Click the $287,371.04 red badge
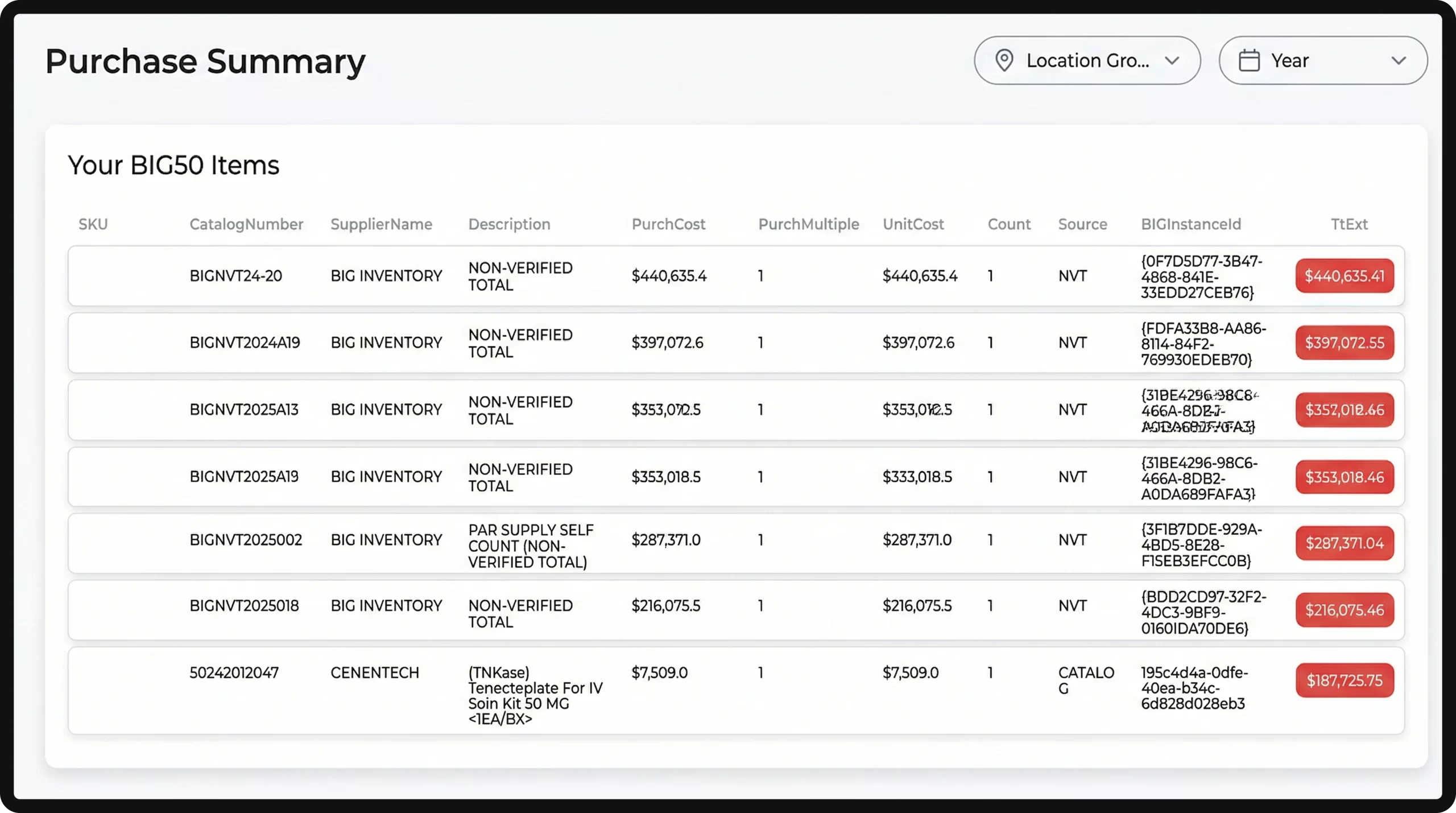The height and width of the screenshot is (813, 1456). 1345,543
